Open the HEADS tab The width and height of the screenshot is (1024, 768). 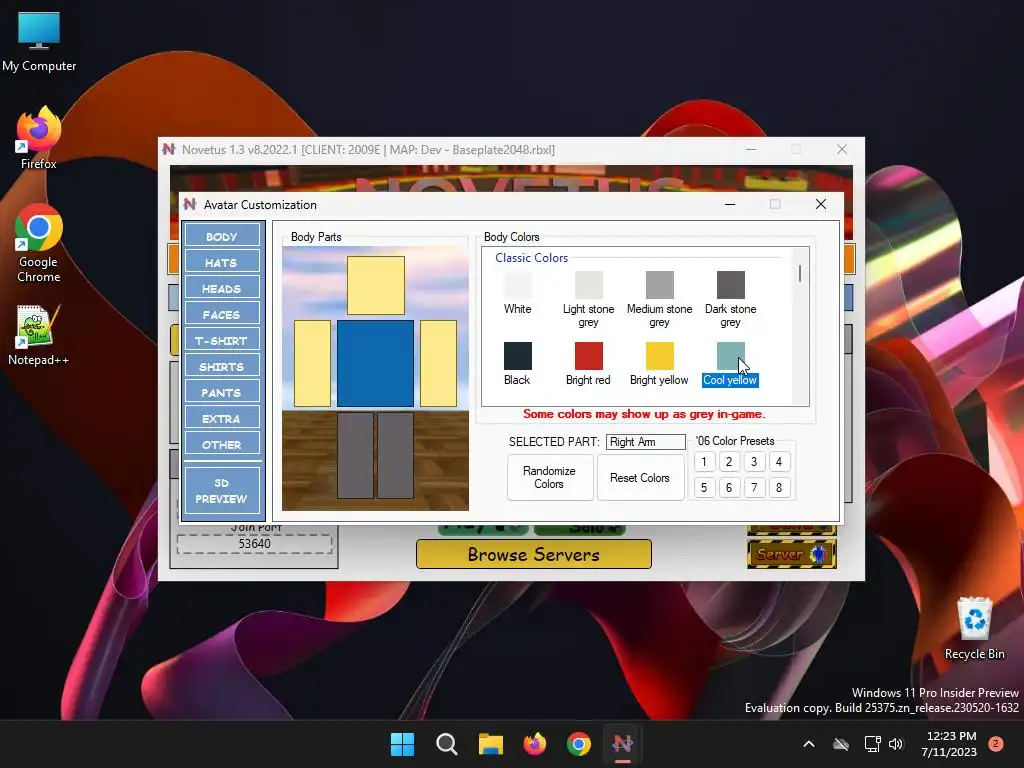coord(222,289)
